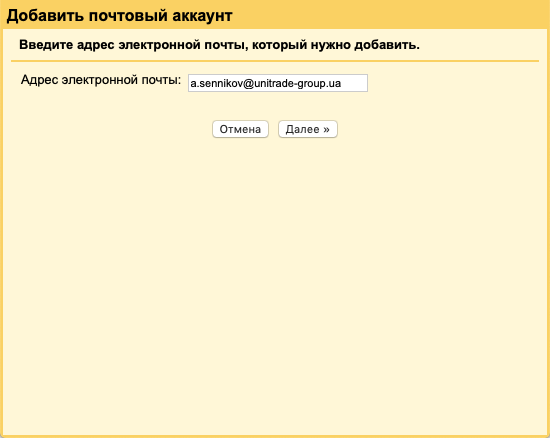Click the Добавить почтовый аккаунт title

tap(120, 15)
